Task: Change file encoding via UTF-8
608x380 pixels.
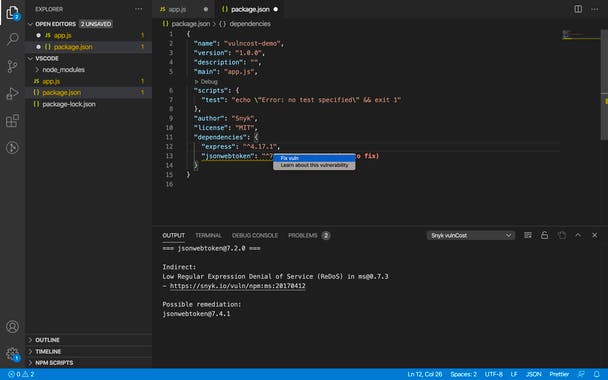Action: pos(493,374)
